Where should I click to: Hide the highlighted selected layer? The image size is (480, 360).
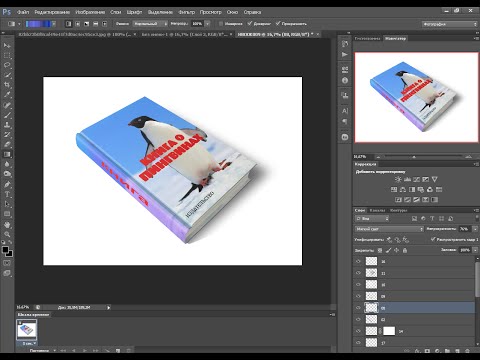click(358, 308)
